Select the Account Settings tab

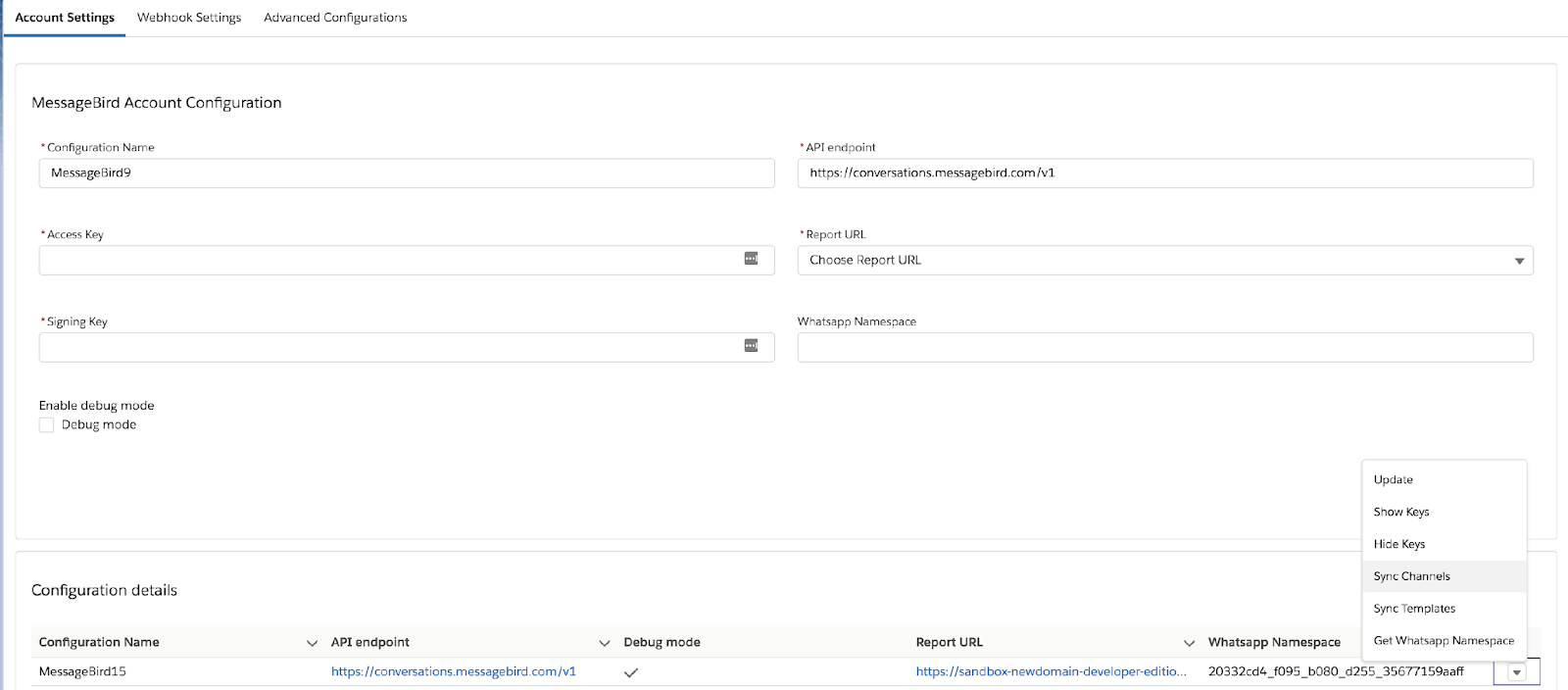pyautogui.click(x=65, y=18)
